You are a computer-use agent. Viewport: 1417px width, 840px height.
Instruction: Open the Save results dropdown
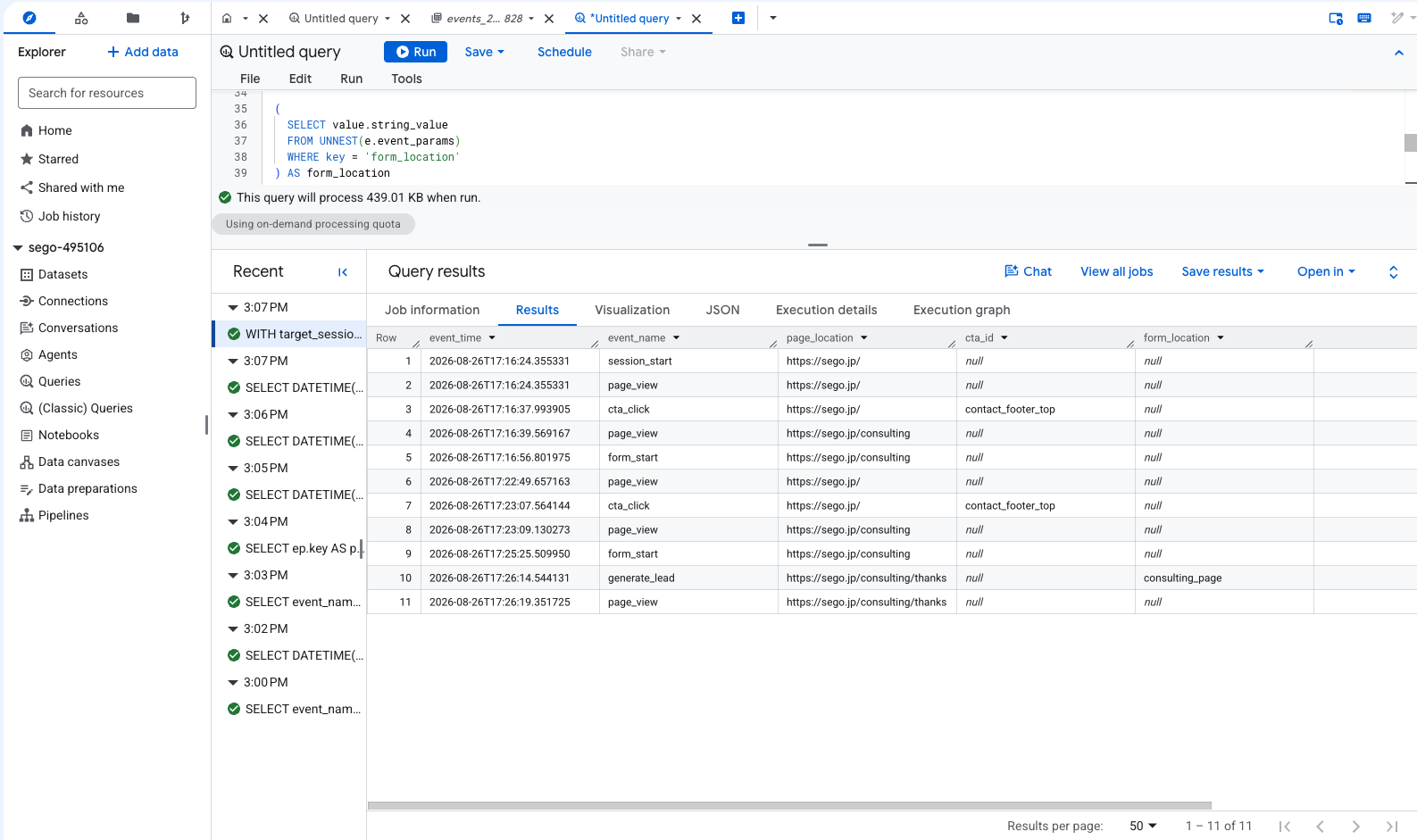point(1223,271)
